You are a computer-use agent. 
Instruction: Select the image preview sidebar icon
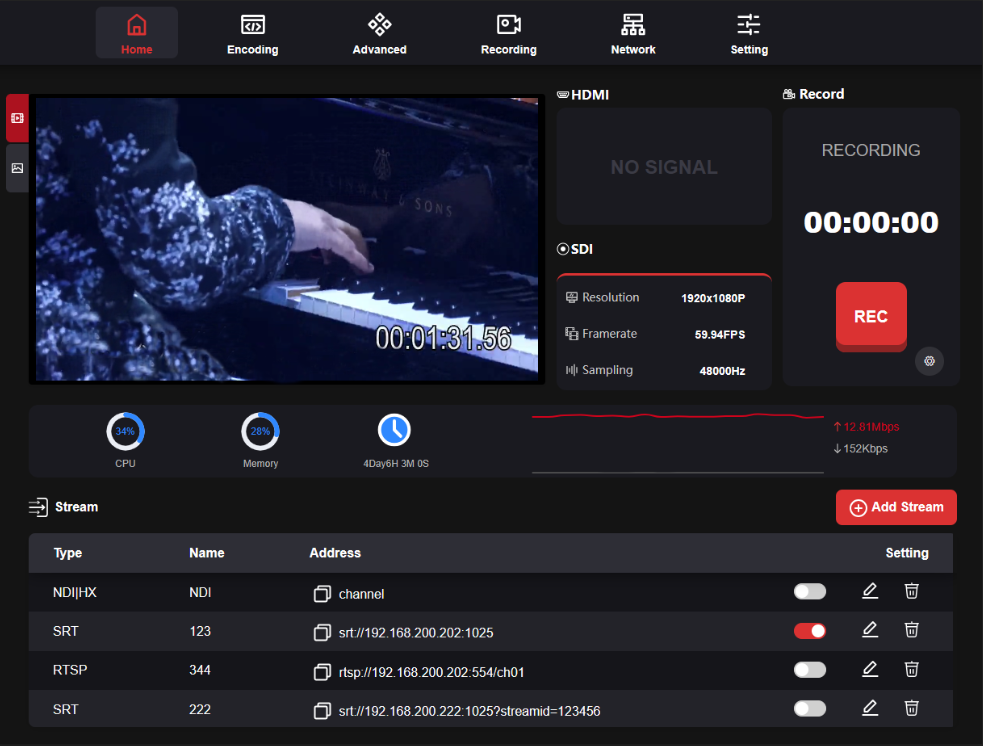pyautogui.click(x=17, y=168)
